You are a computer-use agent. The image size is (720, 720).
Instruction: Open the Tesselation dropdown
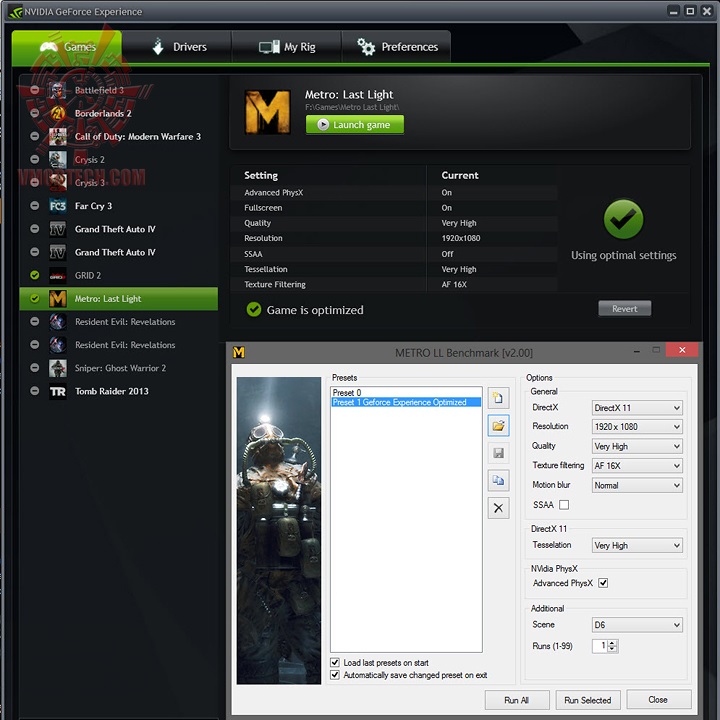[637, 546]
